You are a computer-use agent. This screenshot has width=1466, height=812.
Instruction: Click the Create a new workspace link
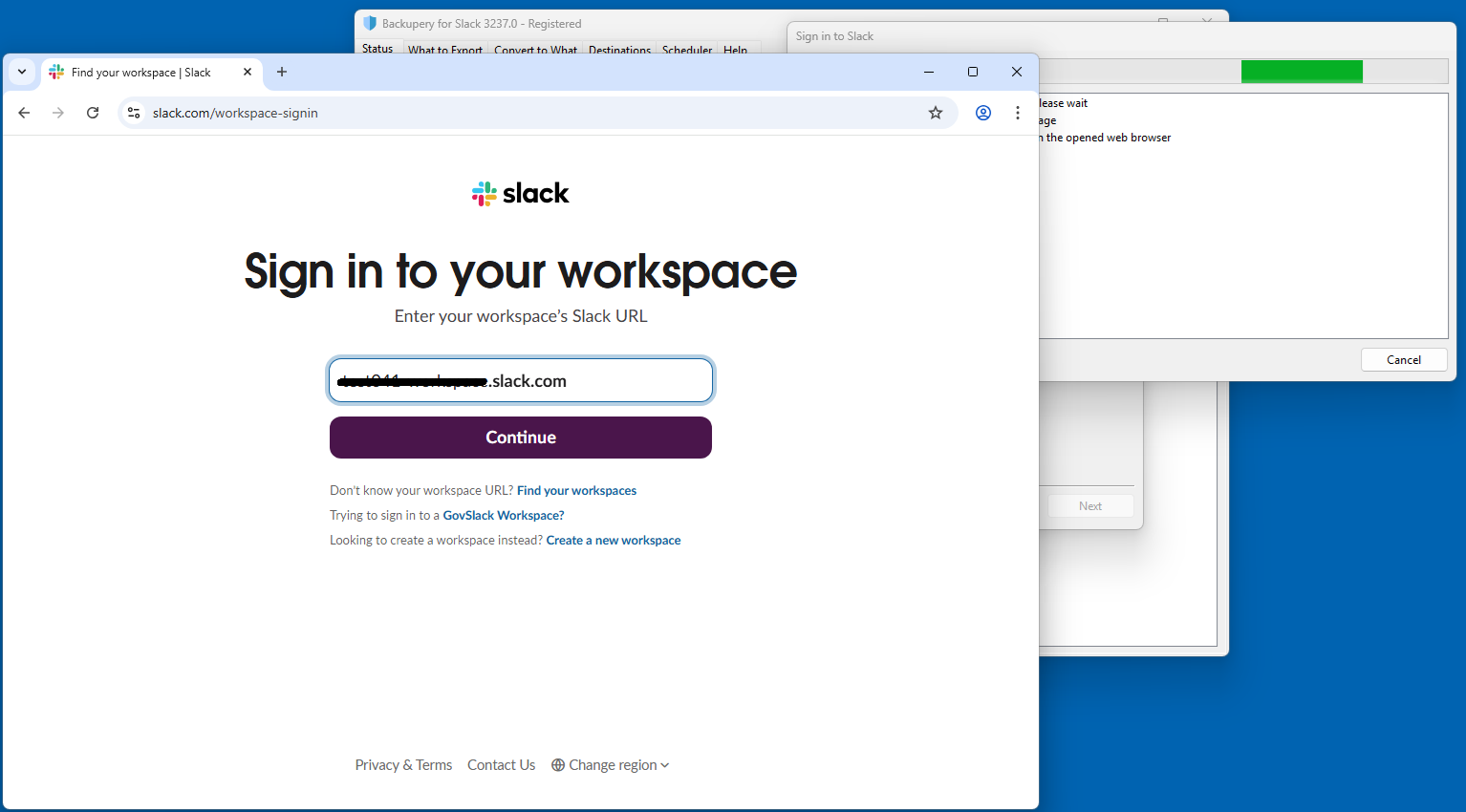tap(614, 540)
